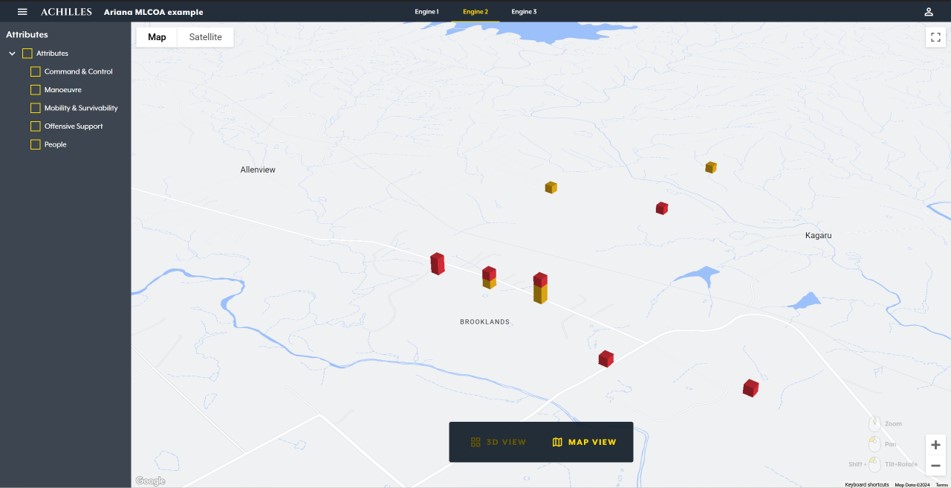951x488 pixels.
Task: Switch map to Satellite imagery
Action: pyautogui.click(x=205, y=37)
